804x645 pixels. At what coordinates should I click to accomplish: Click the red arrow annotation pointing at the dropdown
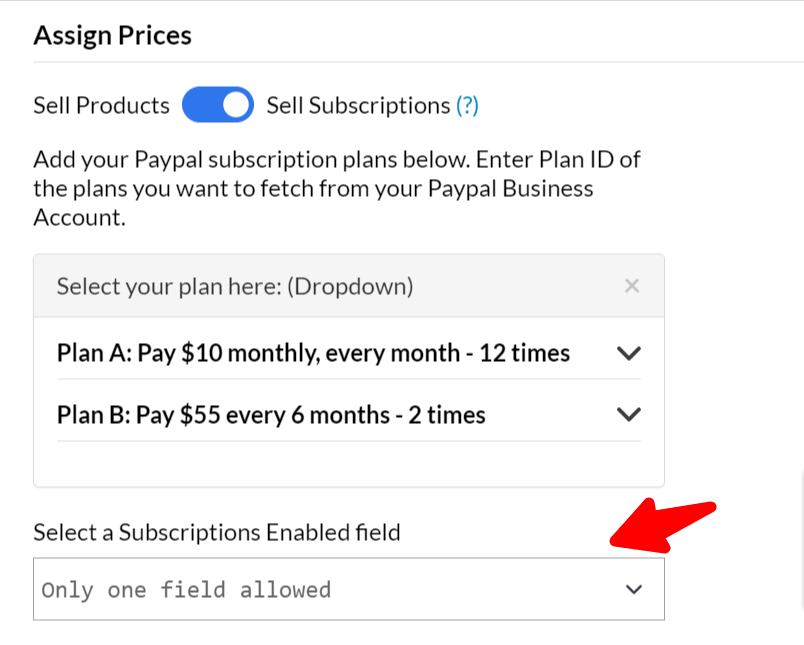click(x=662, y=526)
